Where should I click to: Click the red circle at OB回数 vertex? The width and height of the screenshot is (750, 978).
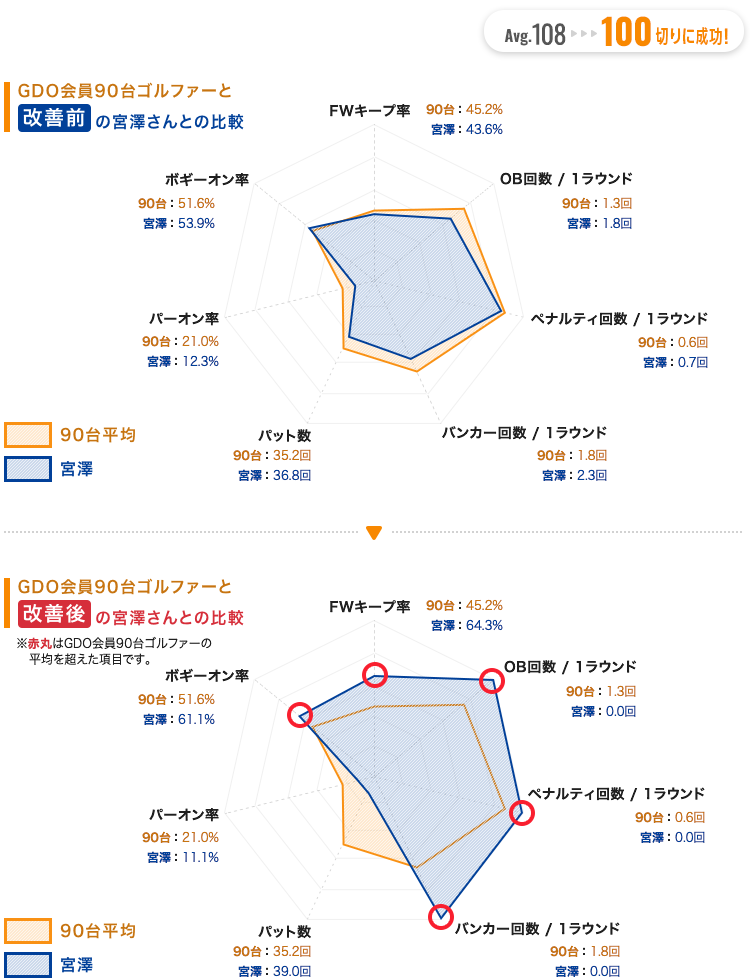492,680
